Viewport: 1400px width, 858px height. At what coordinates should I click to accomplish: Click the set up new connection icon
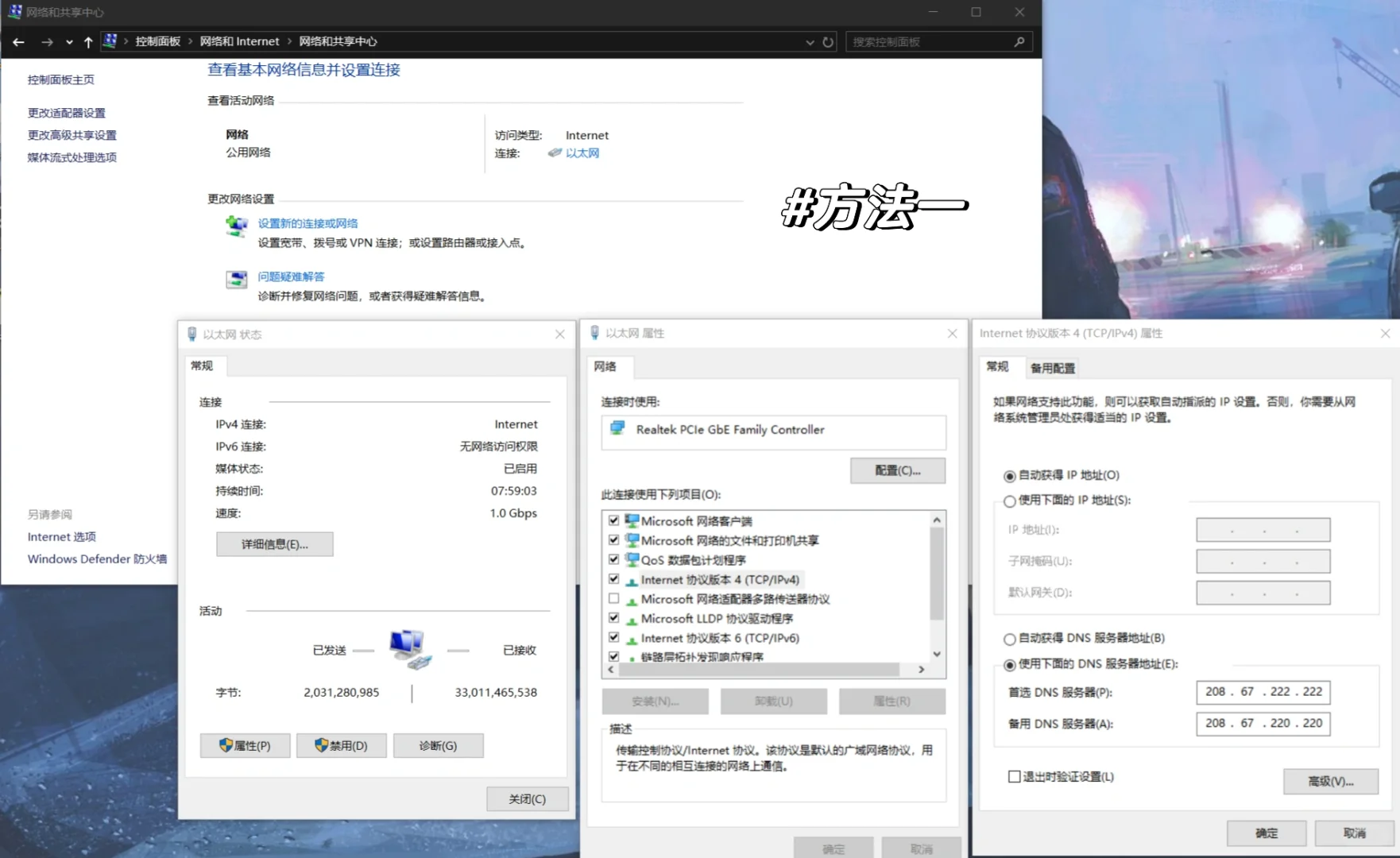click(236, 226)
